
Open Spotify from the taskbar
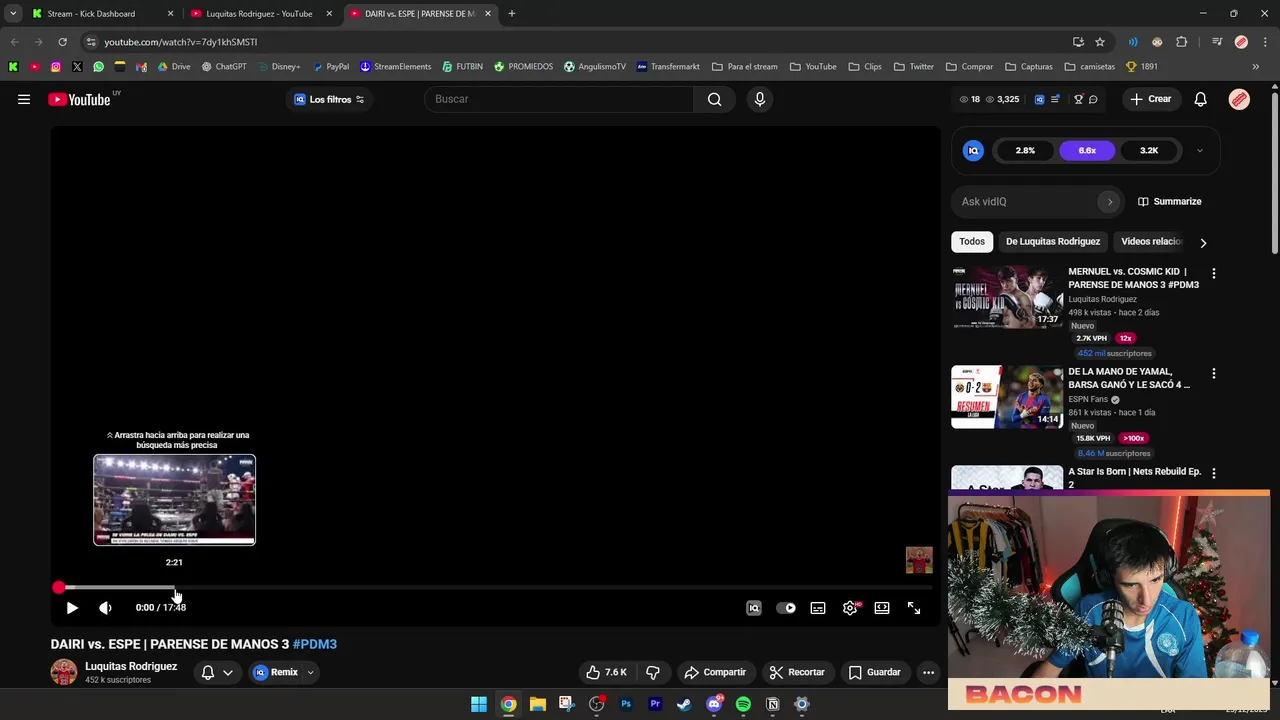(743, 704)
